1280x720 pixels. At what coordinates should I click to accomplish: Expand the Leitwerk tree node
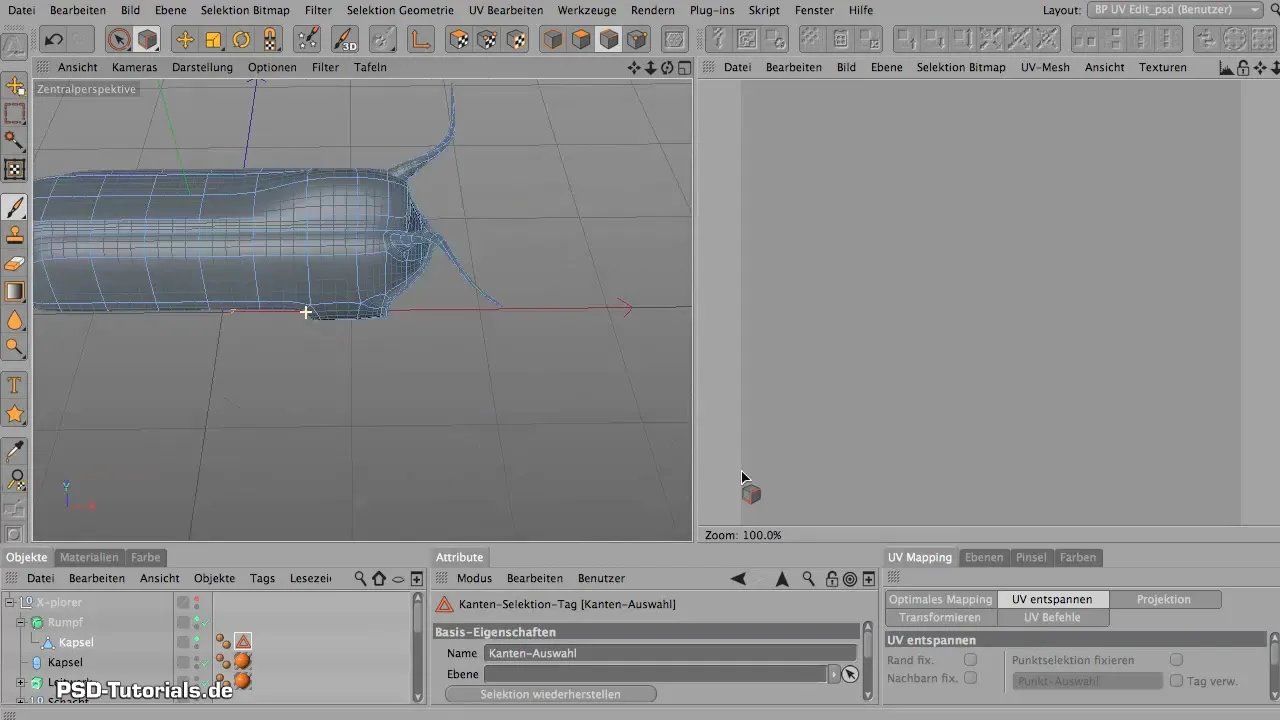[21, 682]
